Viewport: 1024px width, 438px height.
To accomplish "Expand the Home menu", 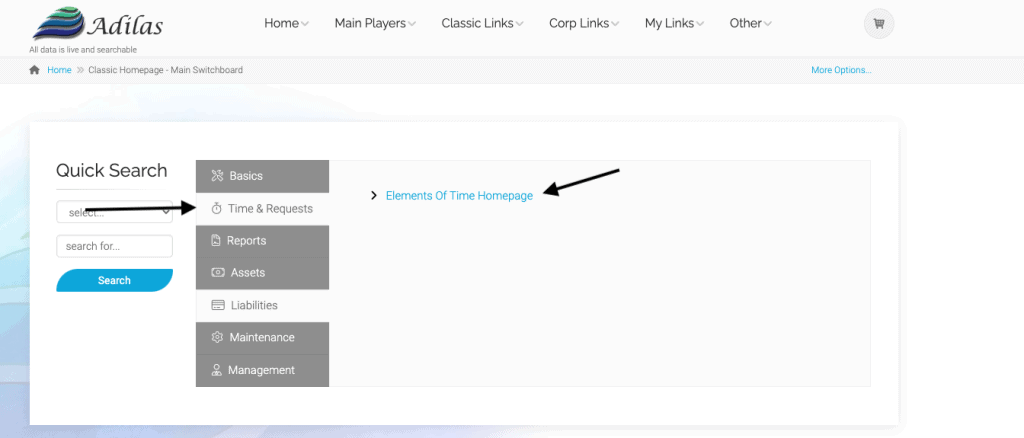I will coord(286,23).
